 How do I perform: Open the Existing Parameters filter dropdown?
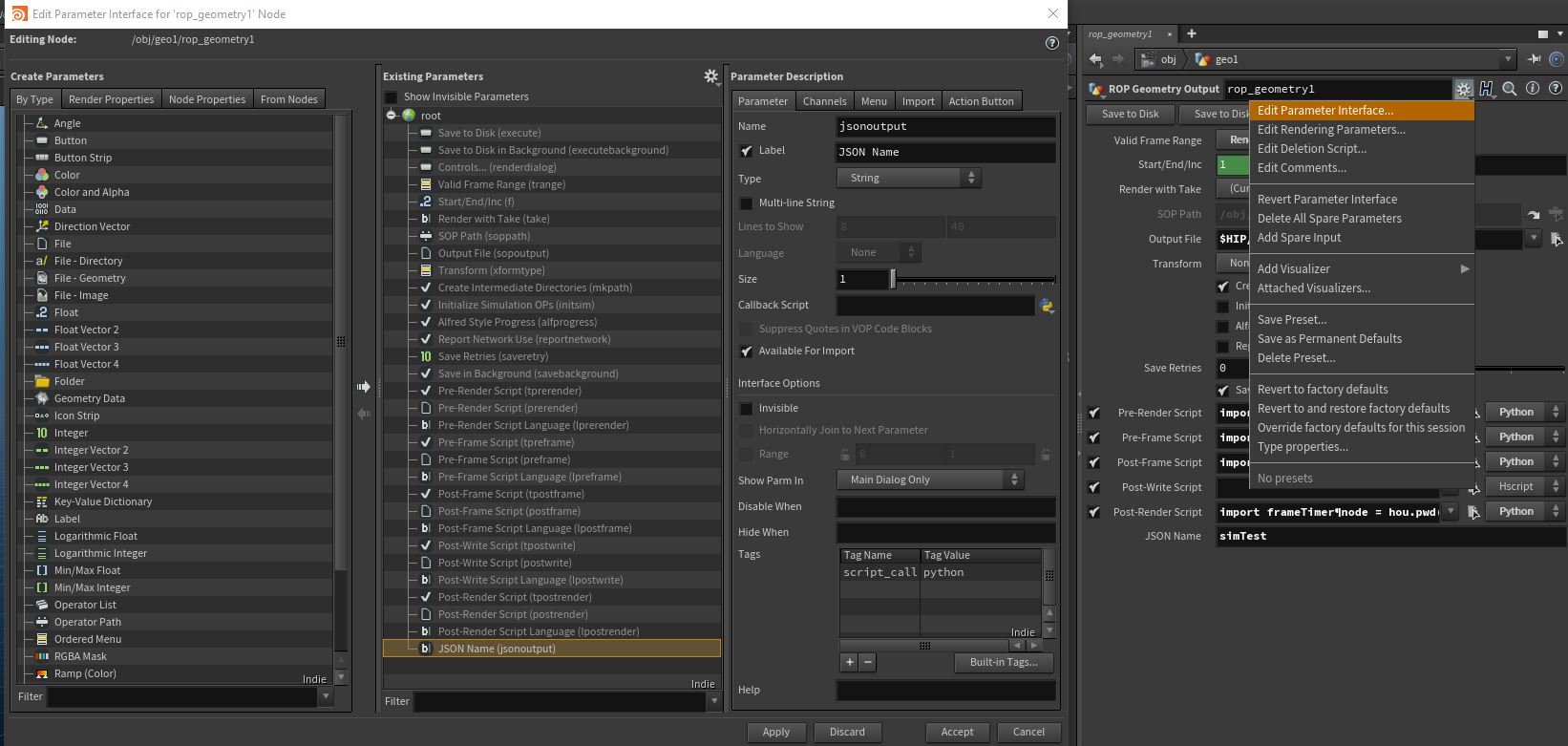(713, 701)
